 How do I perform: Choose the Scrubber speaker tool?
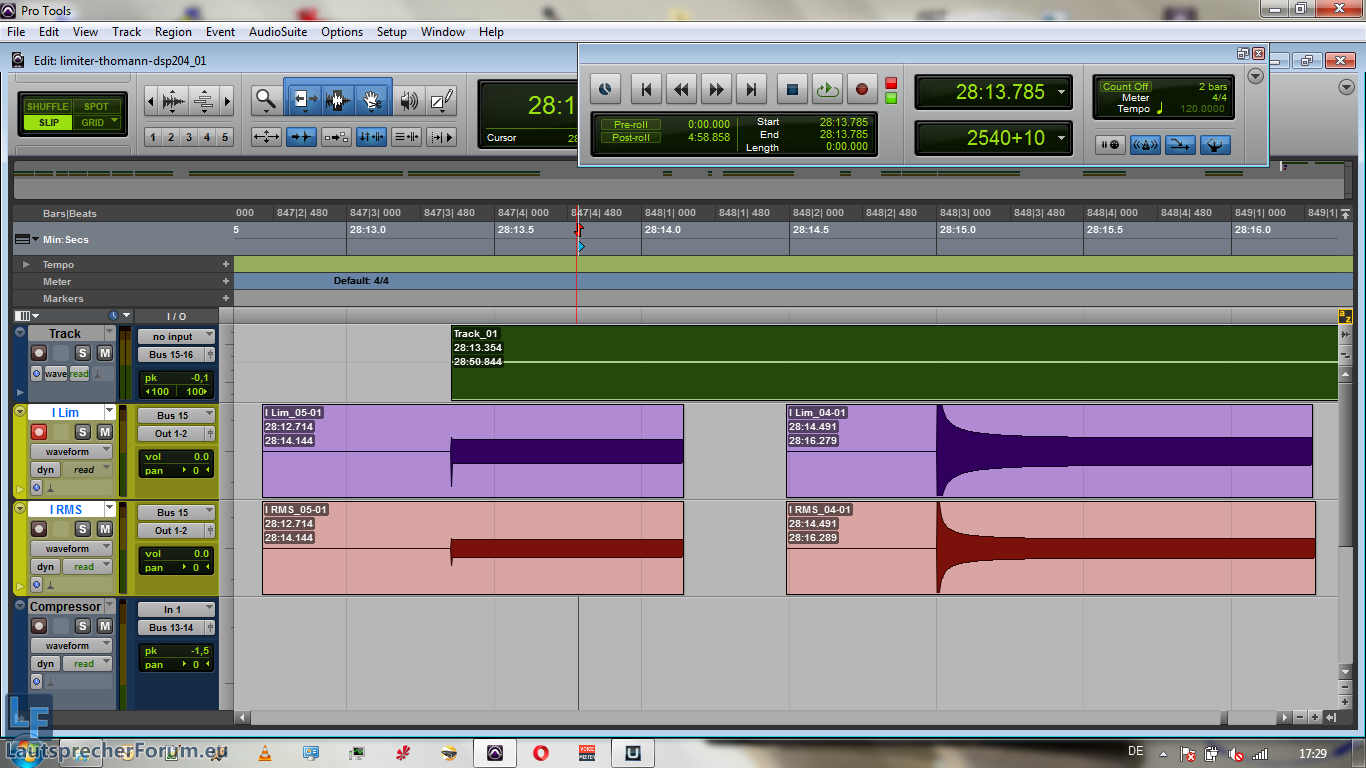click(408, 100)
